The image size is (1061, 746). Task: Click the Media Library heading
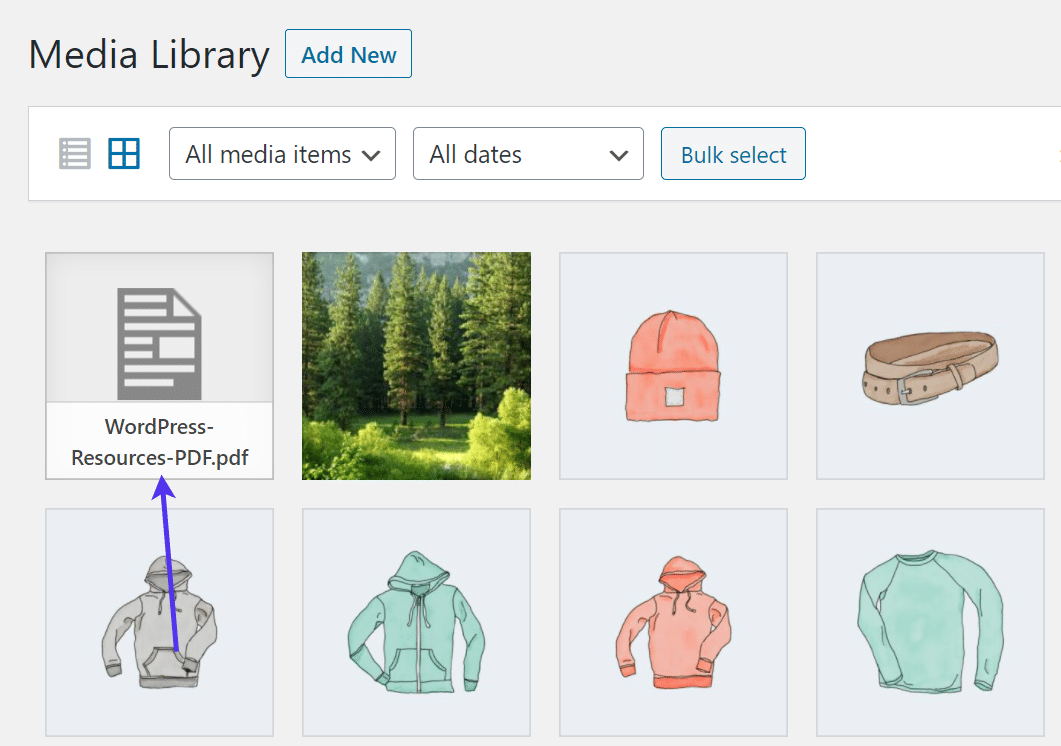148,54
